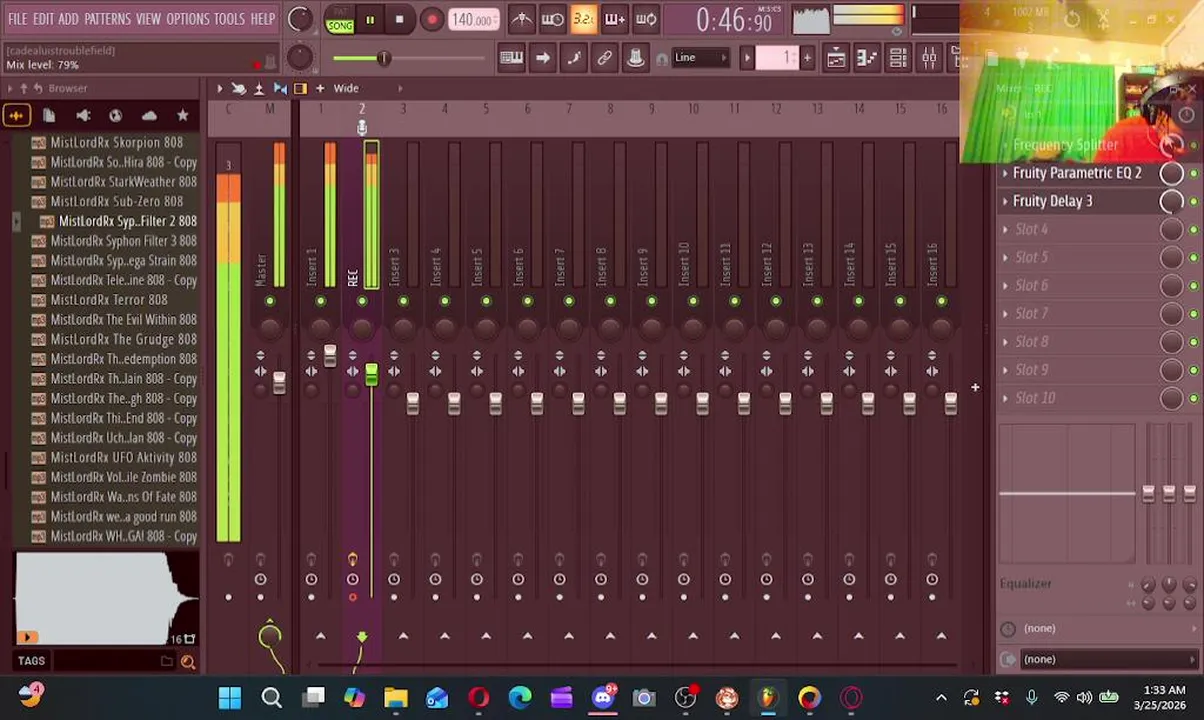Screen dimensions: 1204x720
Task: Mute Insert 5 with its green light
Action: pos(486,301)
